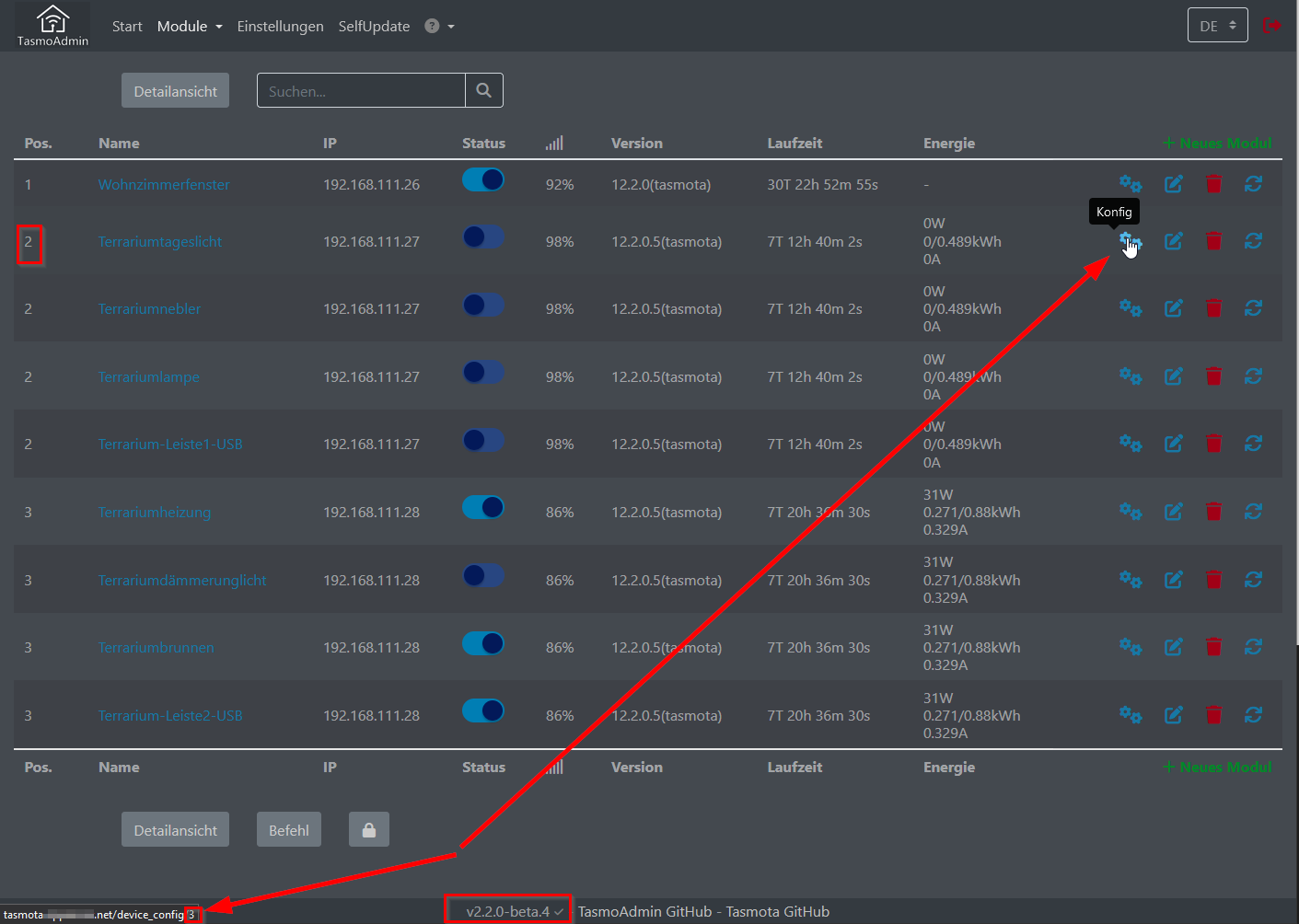The height and width of the screenshot is (924, 1299).
Task: Add a device via Neues Modul
Action: tap(1217, 143)
